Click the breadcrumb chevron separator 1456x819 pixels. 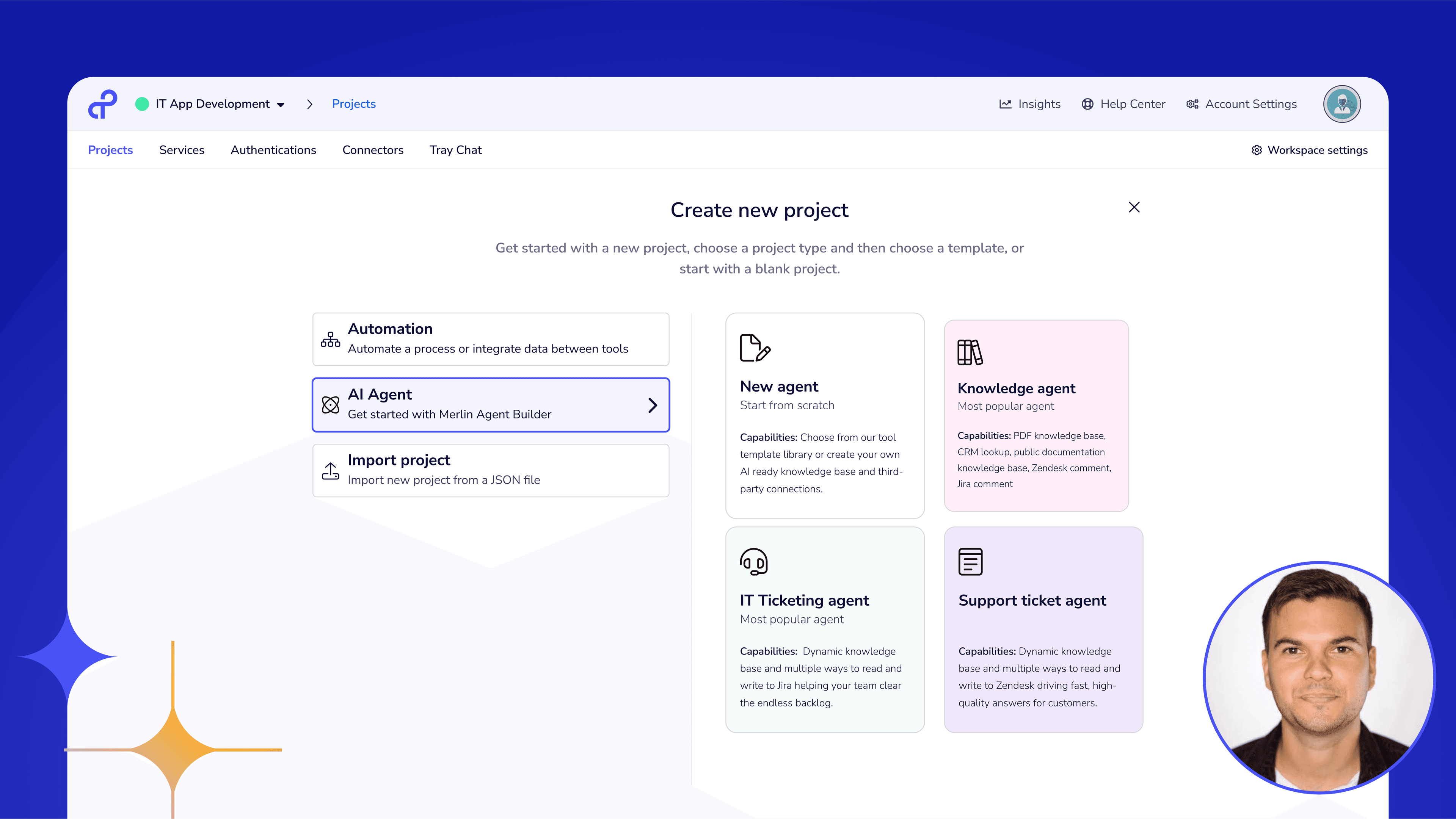click(309, 105)
